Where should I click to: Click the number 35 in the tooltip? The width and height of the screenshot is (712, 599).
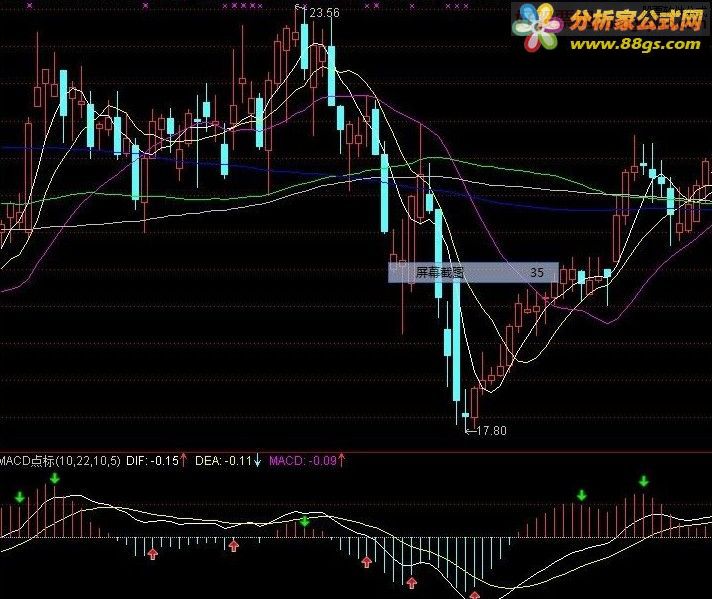[x=537, y=272]
